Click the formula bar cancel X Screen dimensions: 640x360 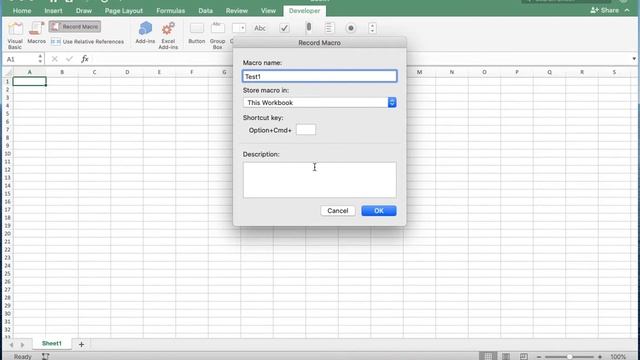(55, 59)
